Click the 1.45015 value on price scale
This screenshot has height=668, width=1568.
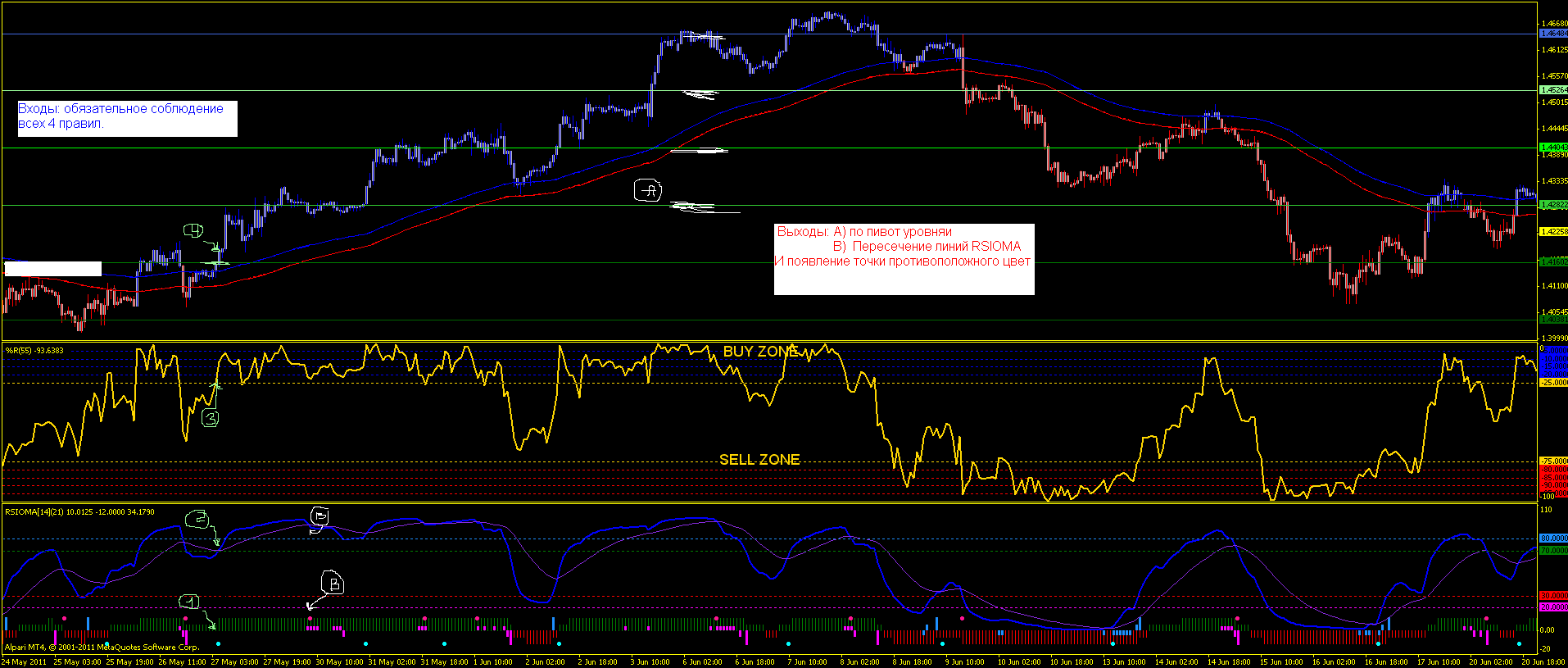point(1554,102)
